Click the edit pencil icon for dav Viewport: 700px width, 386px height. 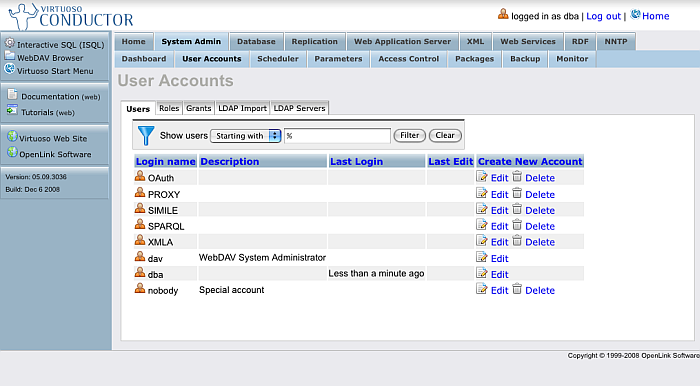[482, 257]
